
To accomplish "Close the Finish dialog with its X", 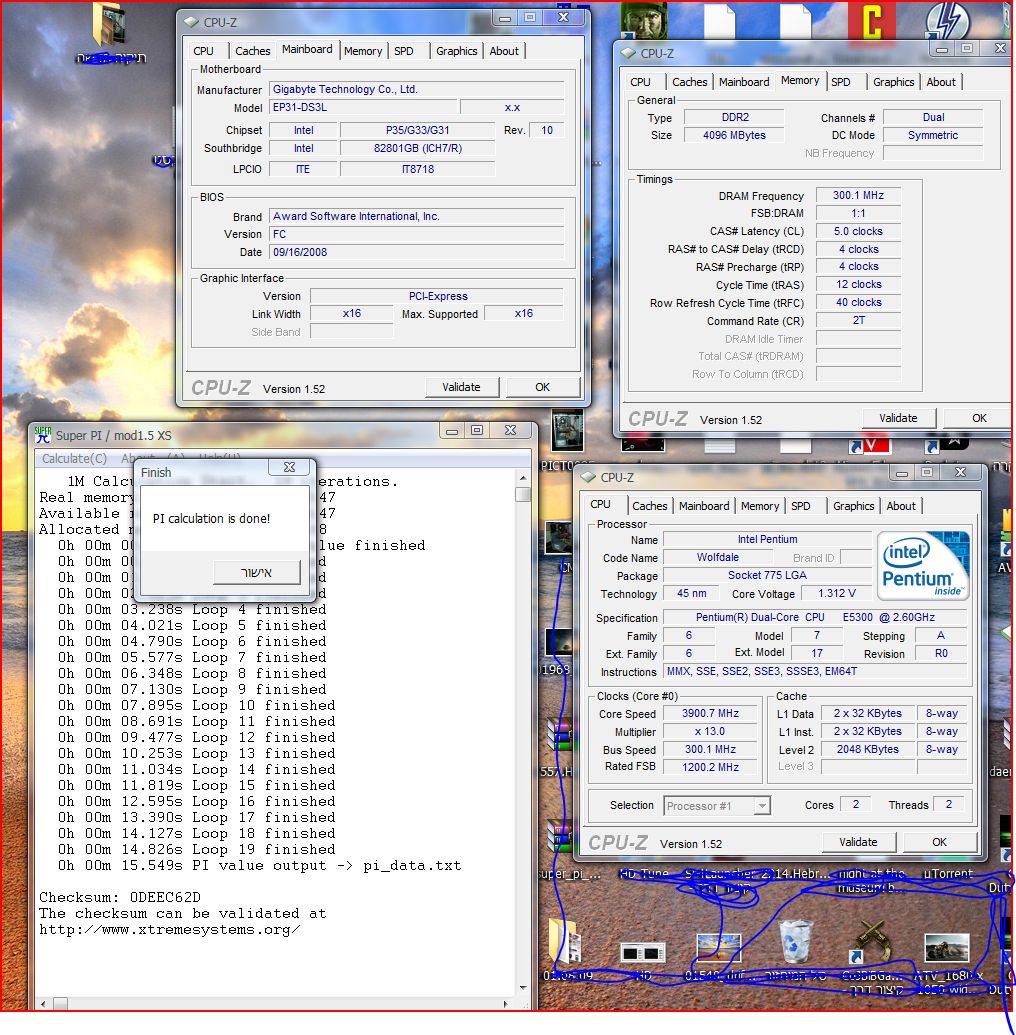I will 288,467.
